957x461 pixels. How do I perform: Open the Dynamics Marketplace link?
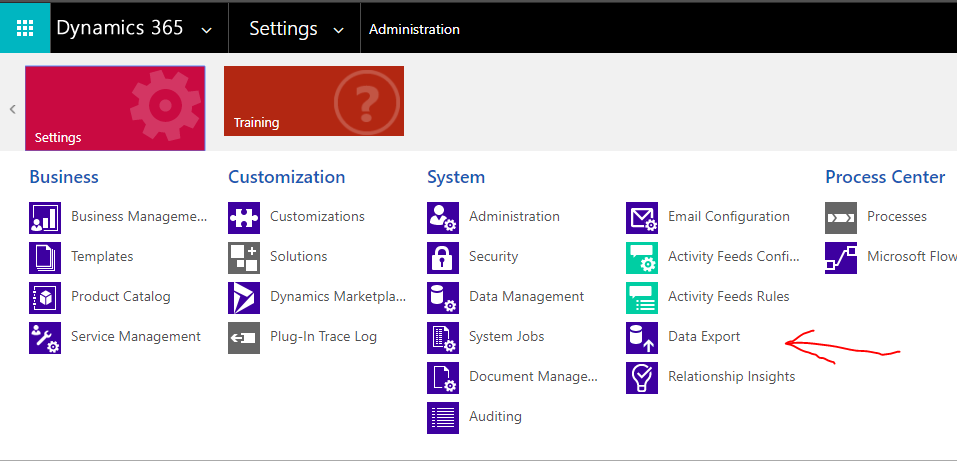338,297
